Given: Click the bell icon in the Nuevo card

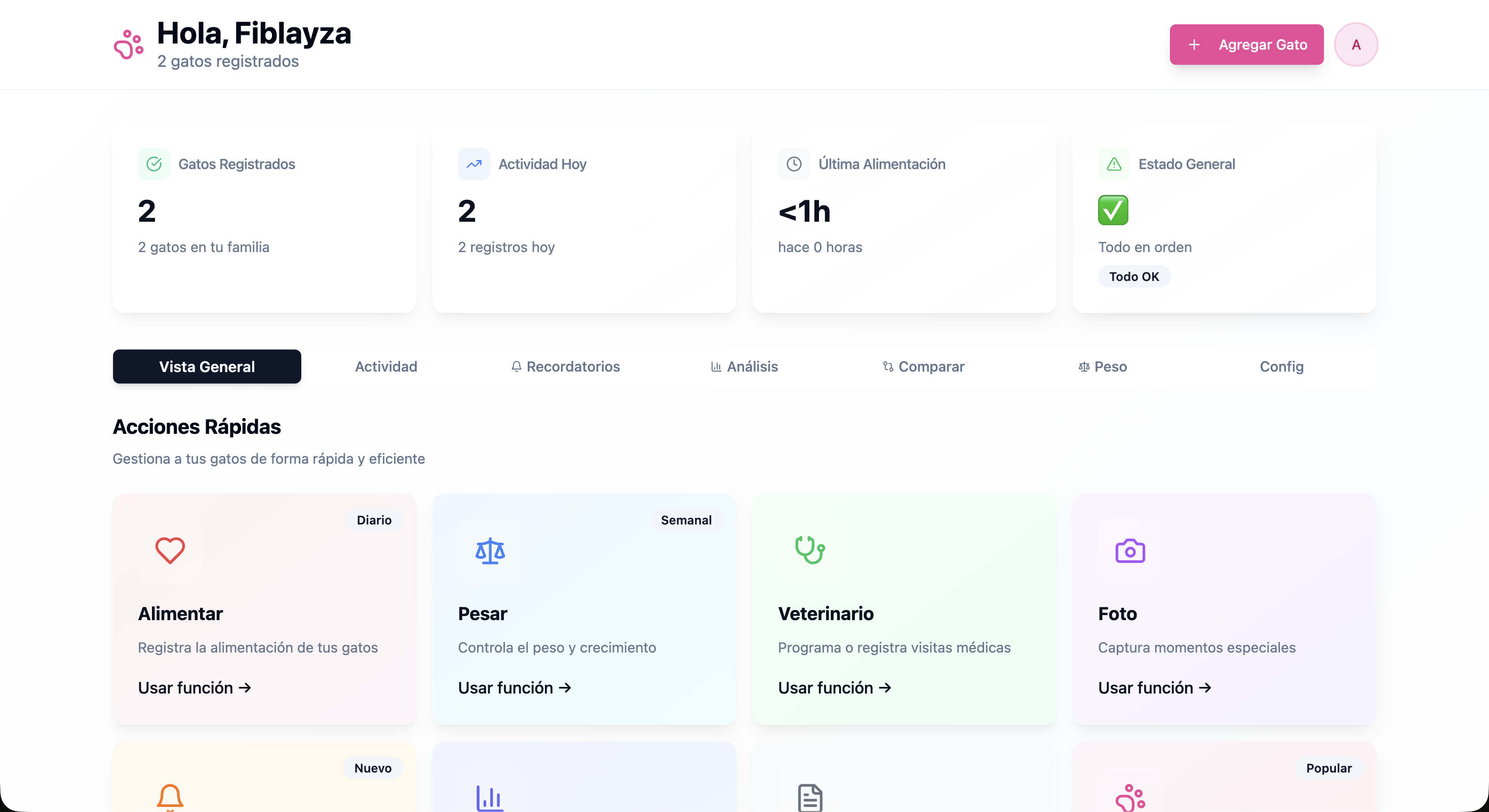Looking at the screenshot, I should click(170, 797).
